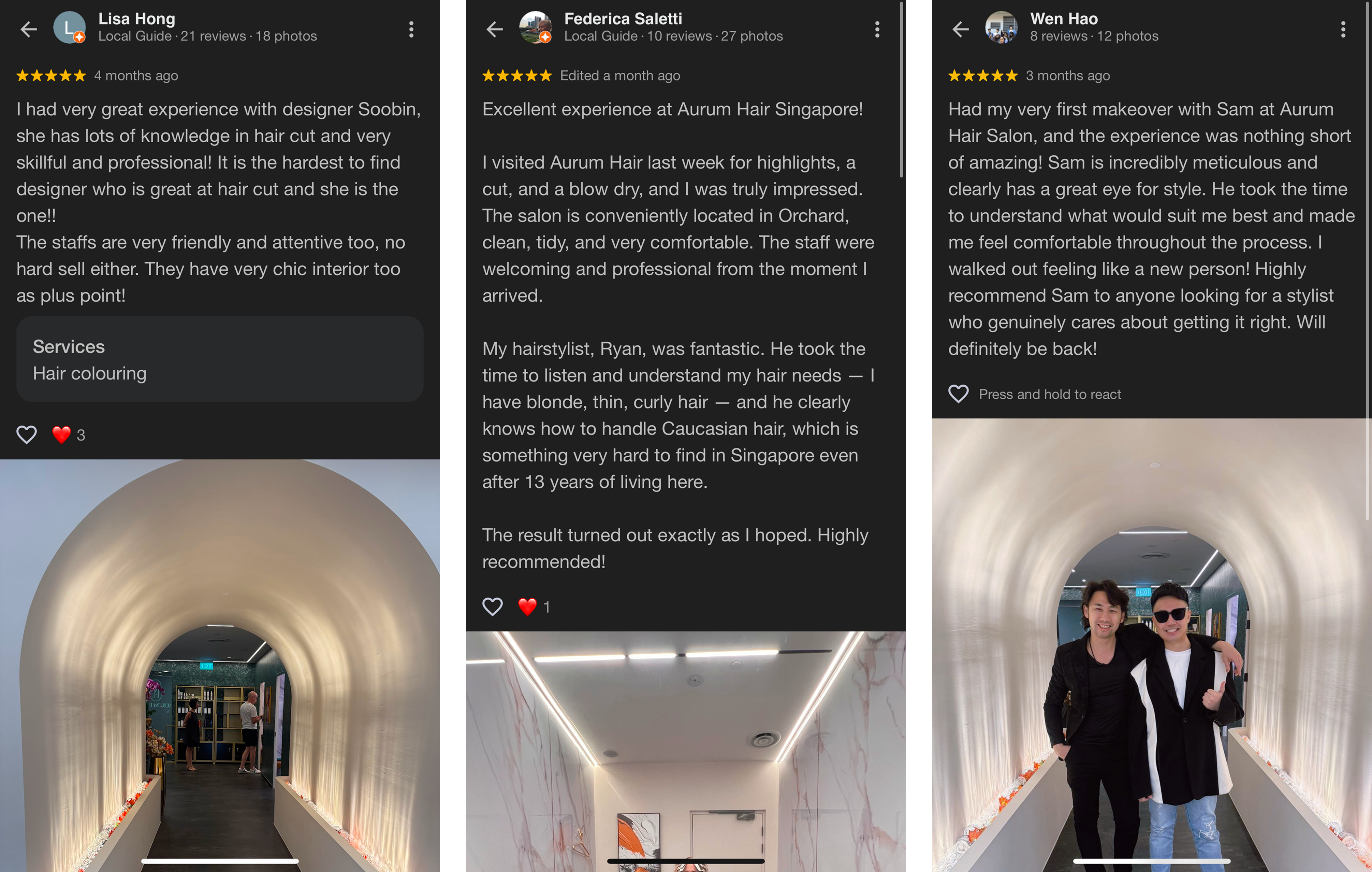Go back from Federica Saletti's review
This screenshot has height=872, width=1372.
495,29
